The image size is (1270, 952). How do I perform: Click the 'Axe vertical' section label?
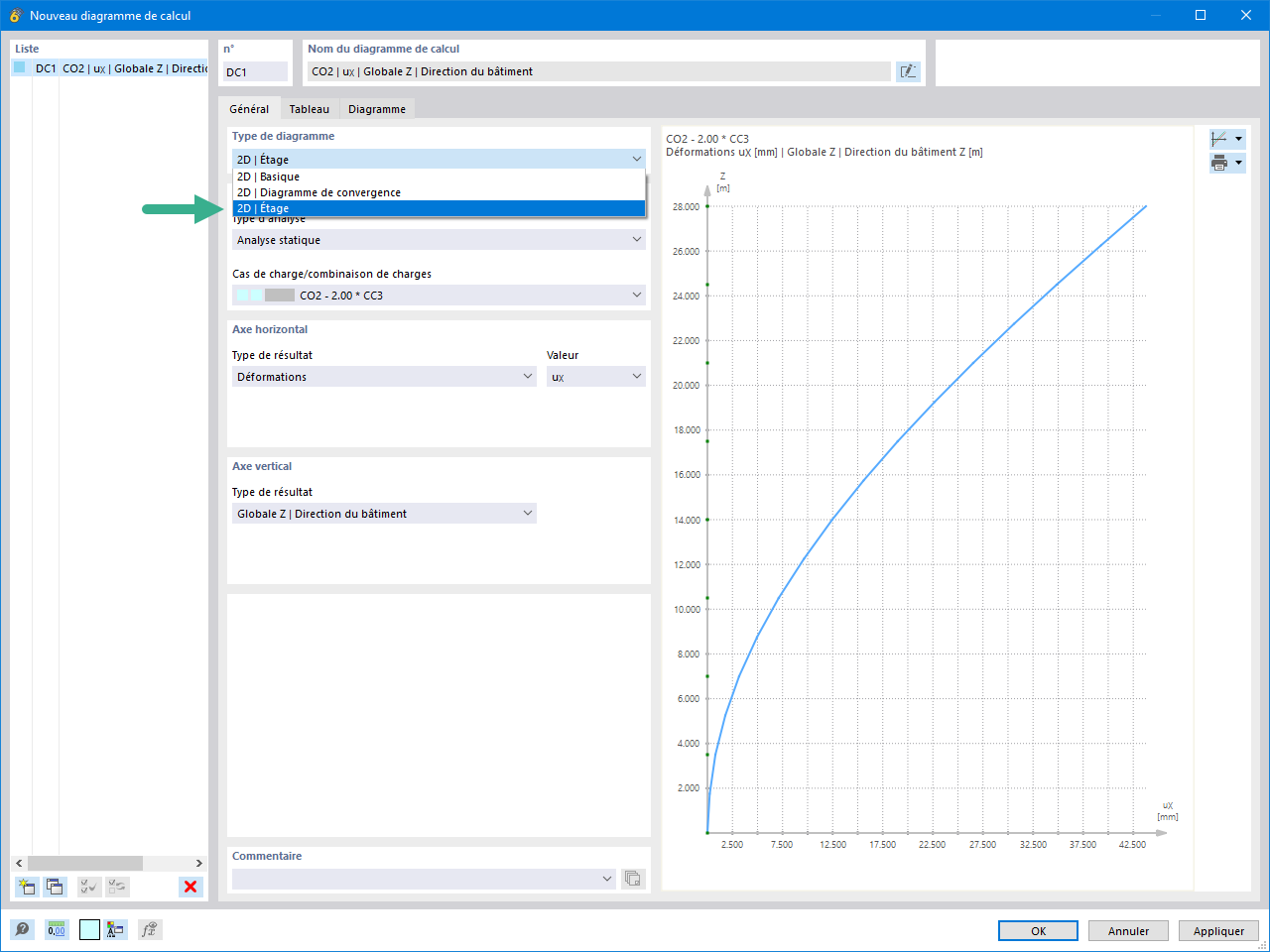[x=262, y=466]
